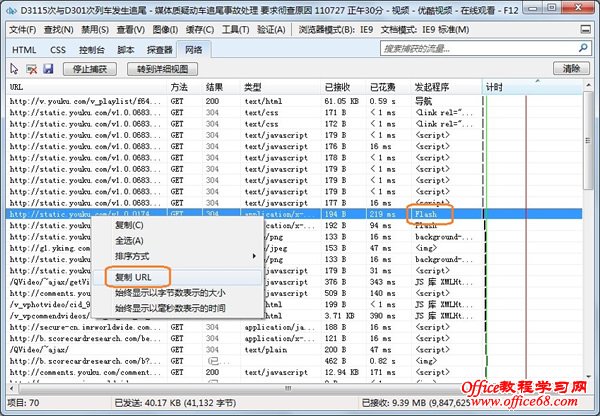Open the 禁用(S) menu
Viewport: 600px width, 416px height.
pos(95,29)
